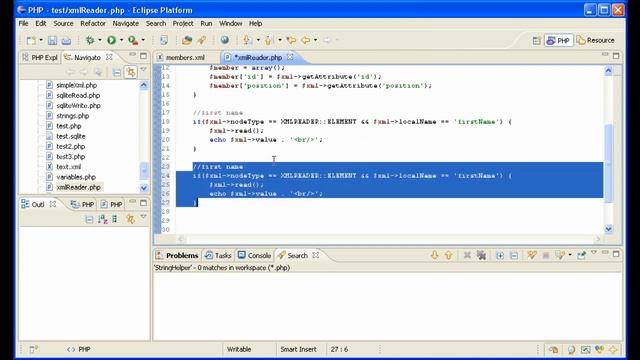The image size is (640, 360).
Task: Click the 'Writable' status bar entry
Action: click(x=239, y=349)
